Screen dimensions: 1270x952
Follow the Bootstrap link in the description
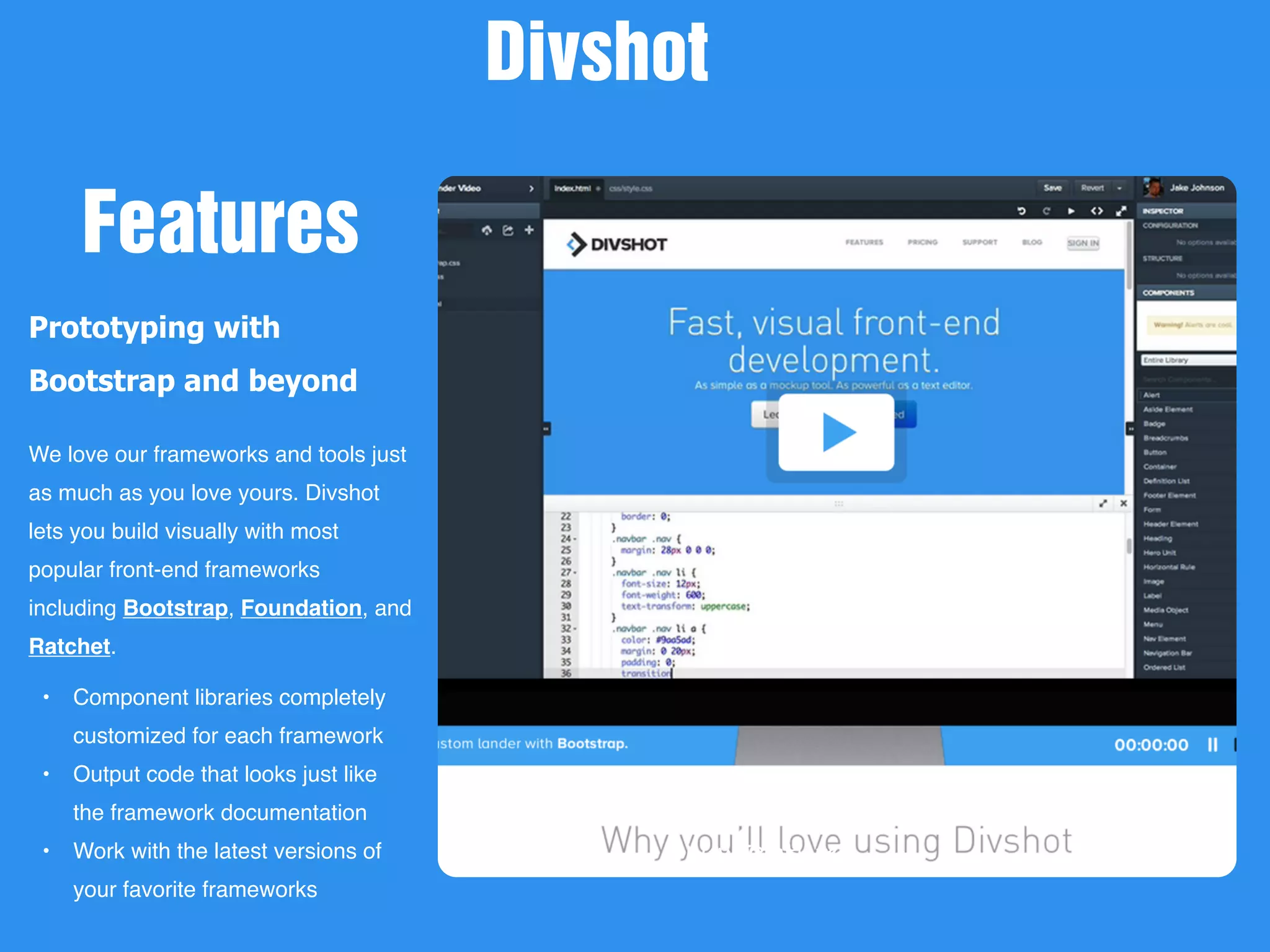(x=175, y=608)
